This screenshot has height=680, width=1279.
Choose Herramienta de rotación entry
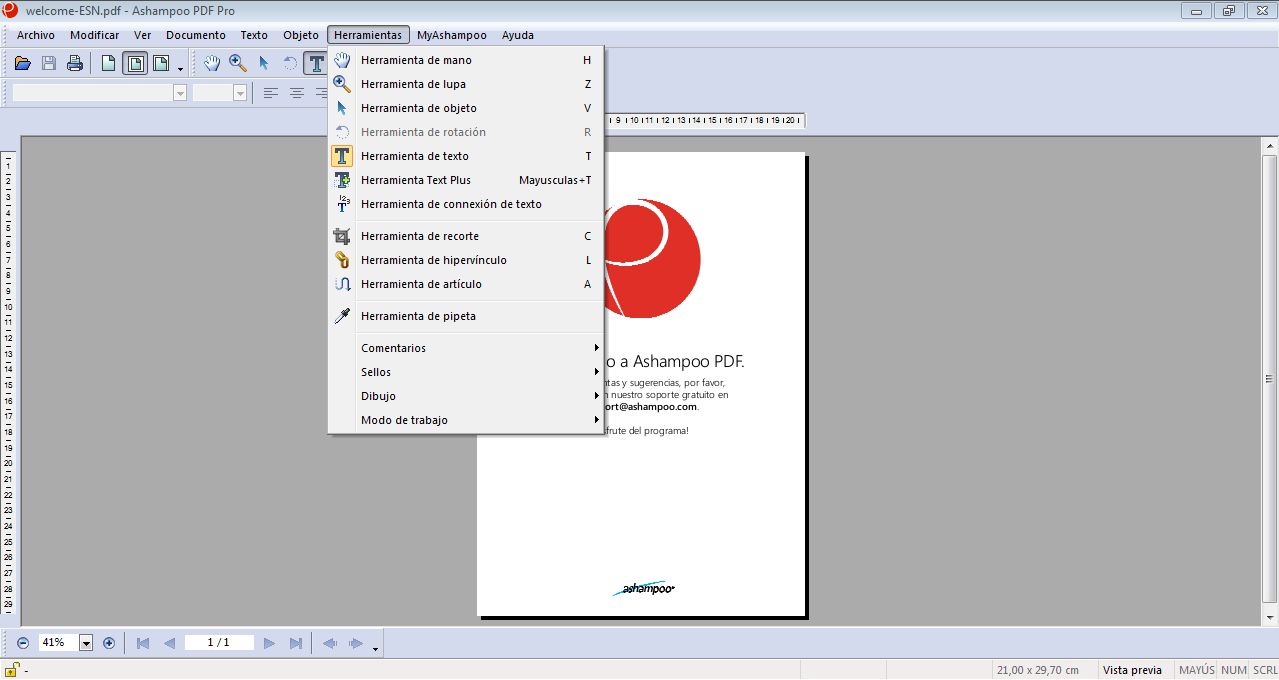466,132
